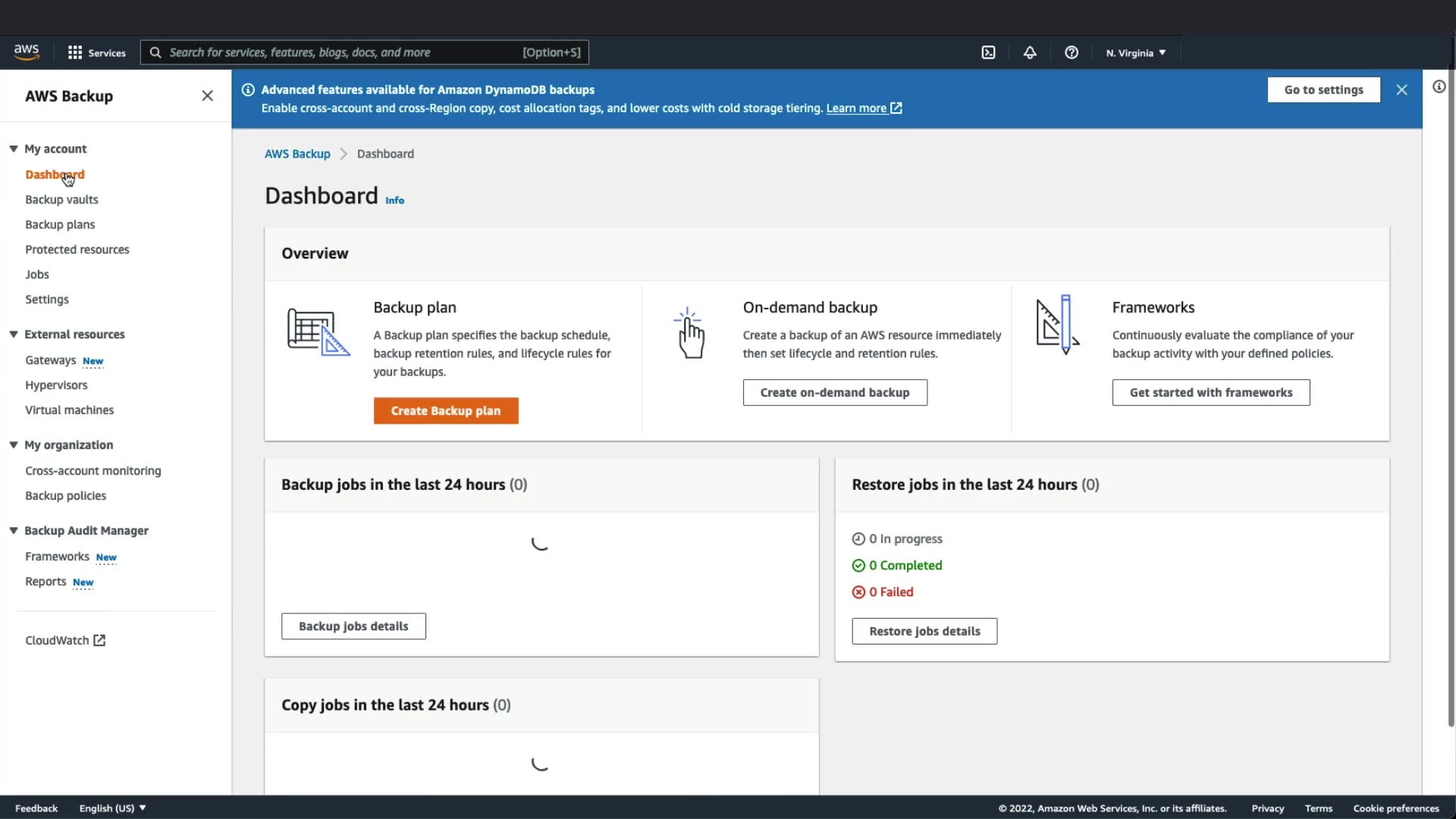Dismiss the DynamoDB banner with X

[x=1401, y=89]
